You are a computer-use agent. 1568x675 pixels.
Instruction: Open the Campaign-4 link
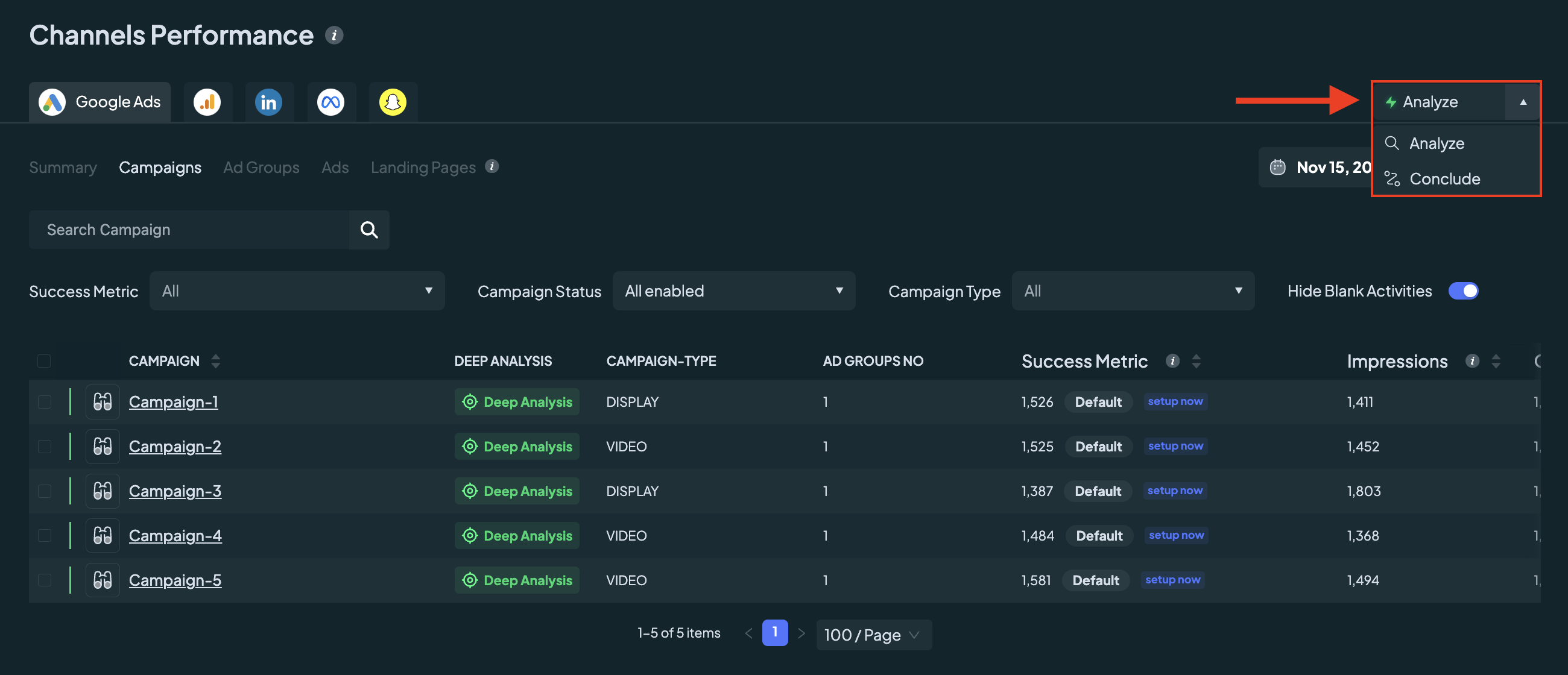175,536
